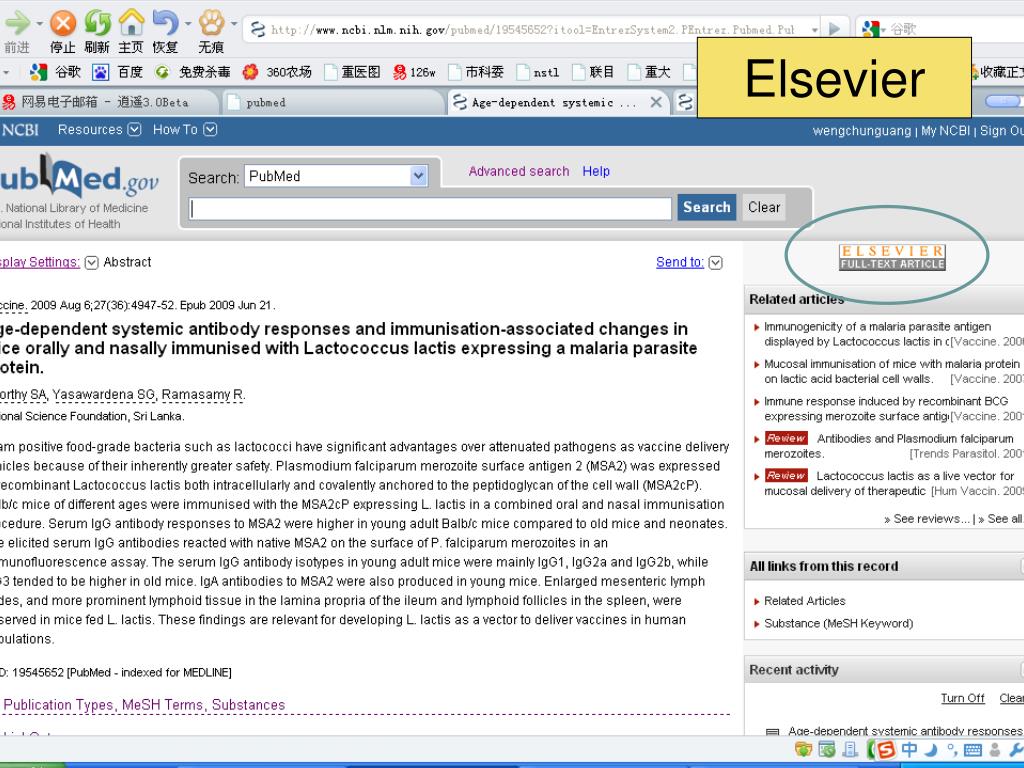Open related article Mucosal immunisation of mice
Screen dimensions: 1024x768
[x=891, y=371]
